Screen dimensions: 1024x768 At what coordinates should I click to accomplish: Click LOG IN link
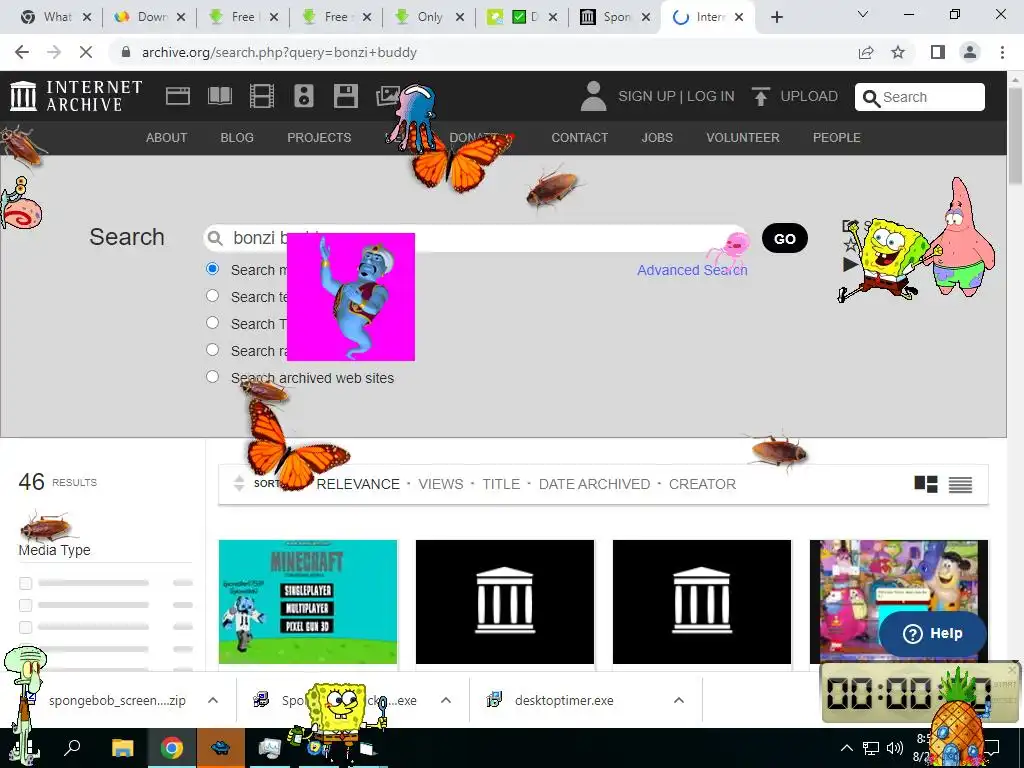(711, 97)
